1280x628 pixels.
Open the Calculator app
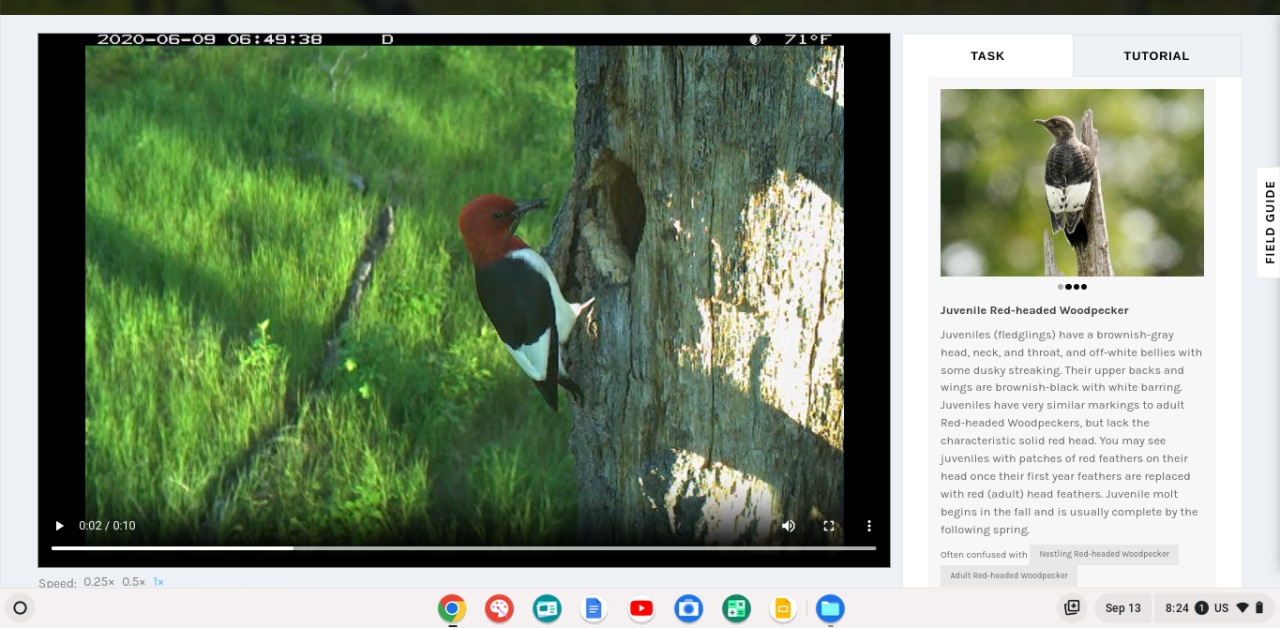pyautogui.click(x=736, y=608)
